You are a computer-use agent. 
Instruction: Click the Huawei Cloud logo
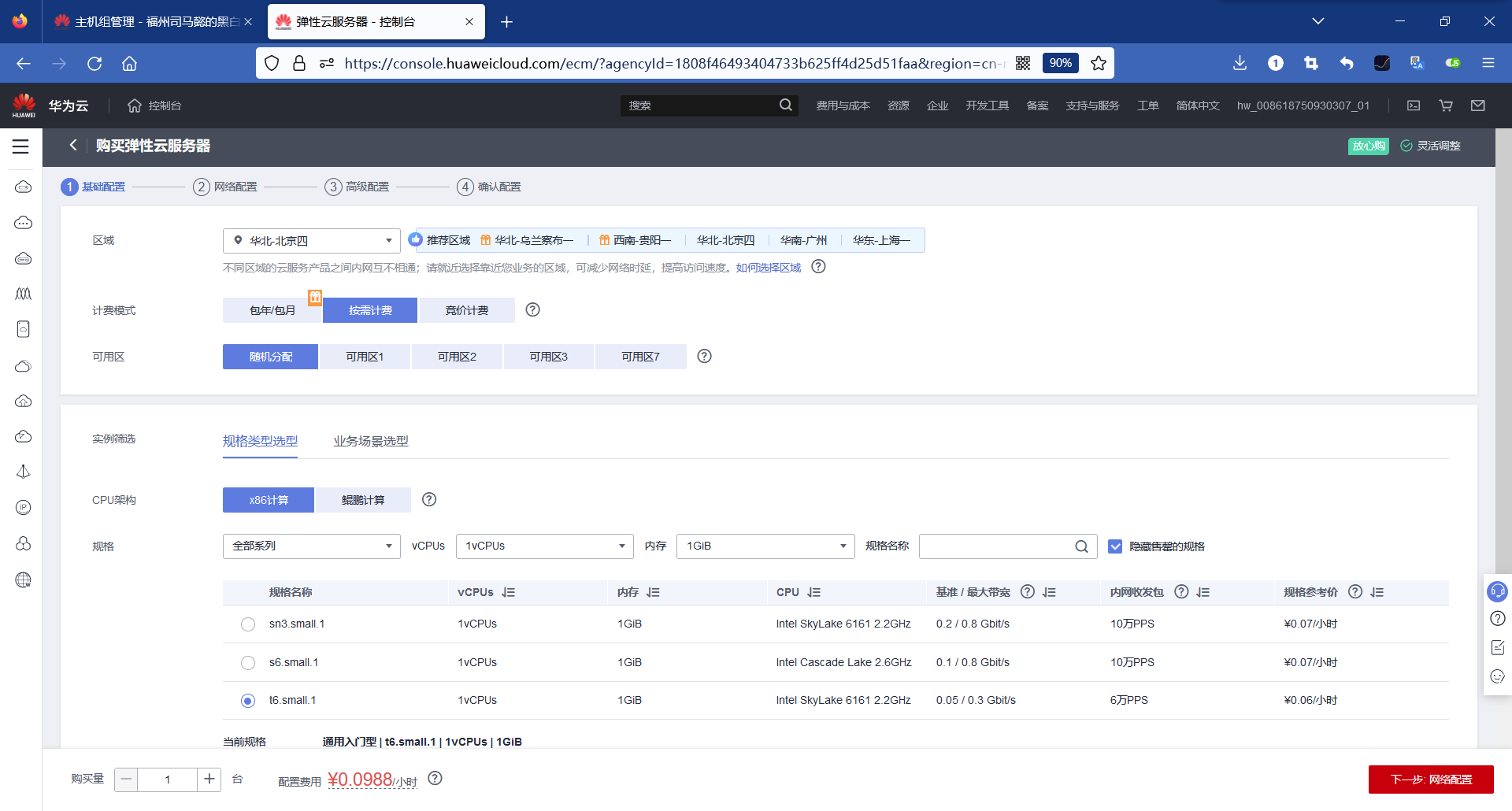tap(24, 106)
